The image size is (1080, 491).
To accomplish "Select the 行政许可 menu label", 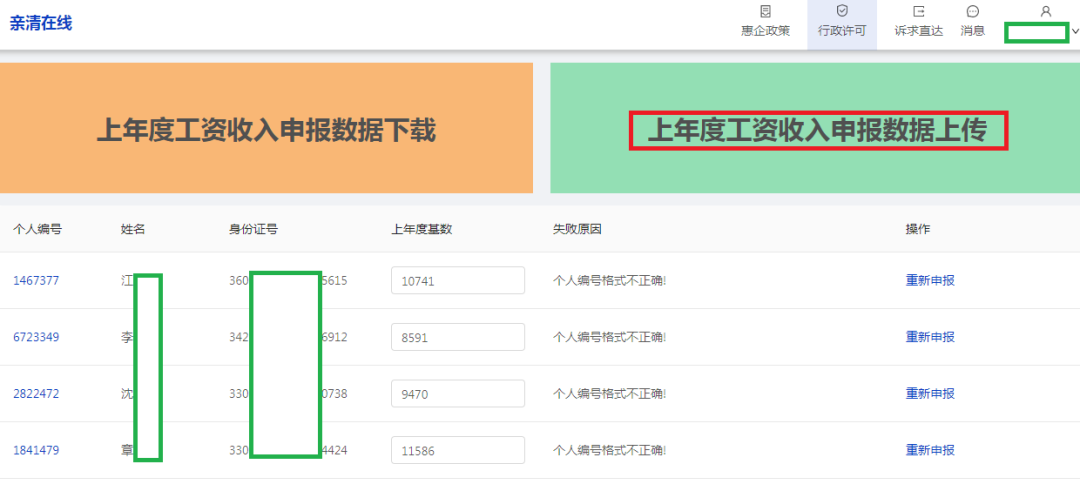I will (841, 31).
